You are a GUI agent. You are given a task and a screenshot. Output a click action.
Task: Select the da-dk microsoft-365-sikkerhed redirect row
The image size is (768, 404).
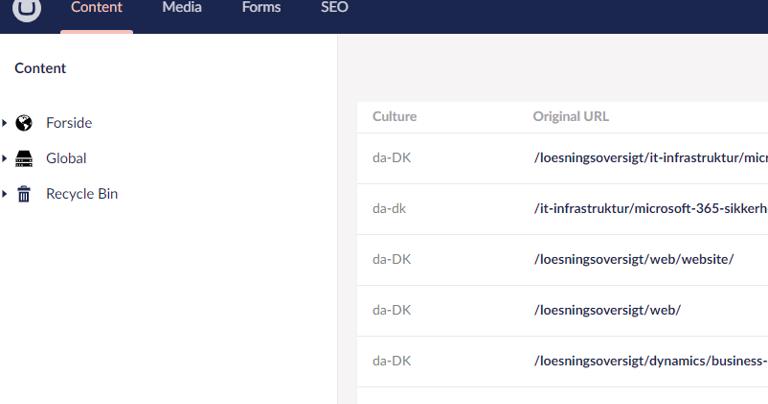tap(650, 208)
